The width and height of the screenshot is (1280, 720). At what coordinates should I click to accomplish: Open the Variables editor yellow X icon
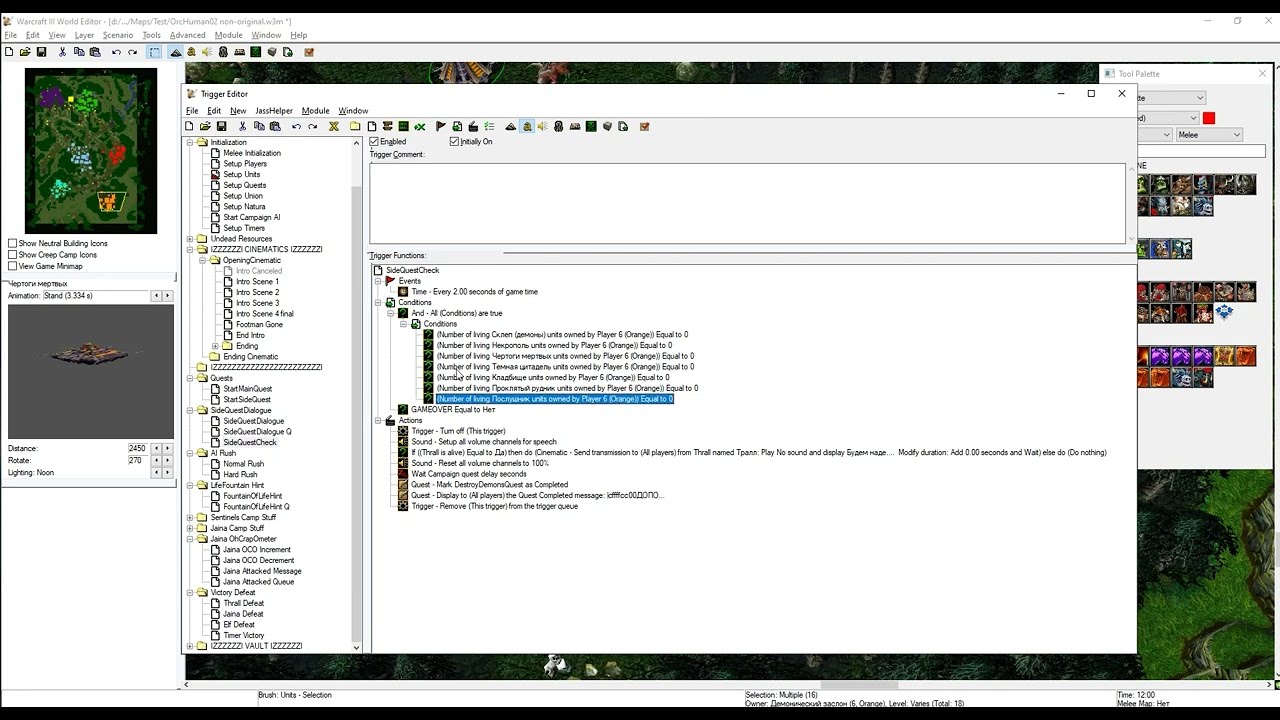[334, 126]
